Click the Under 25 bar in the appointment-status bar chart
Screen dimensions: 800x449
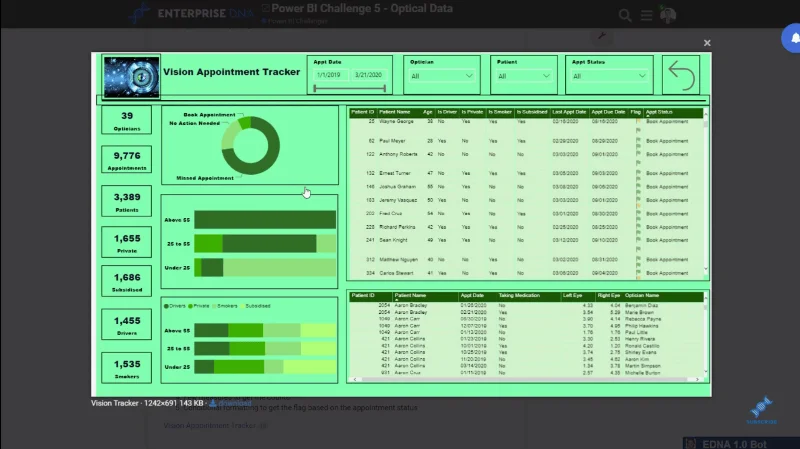click(x=265, y=267)
